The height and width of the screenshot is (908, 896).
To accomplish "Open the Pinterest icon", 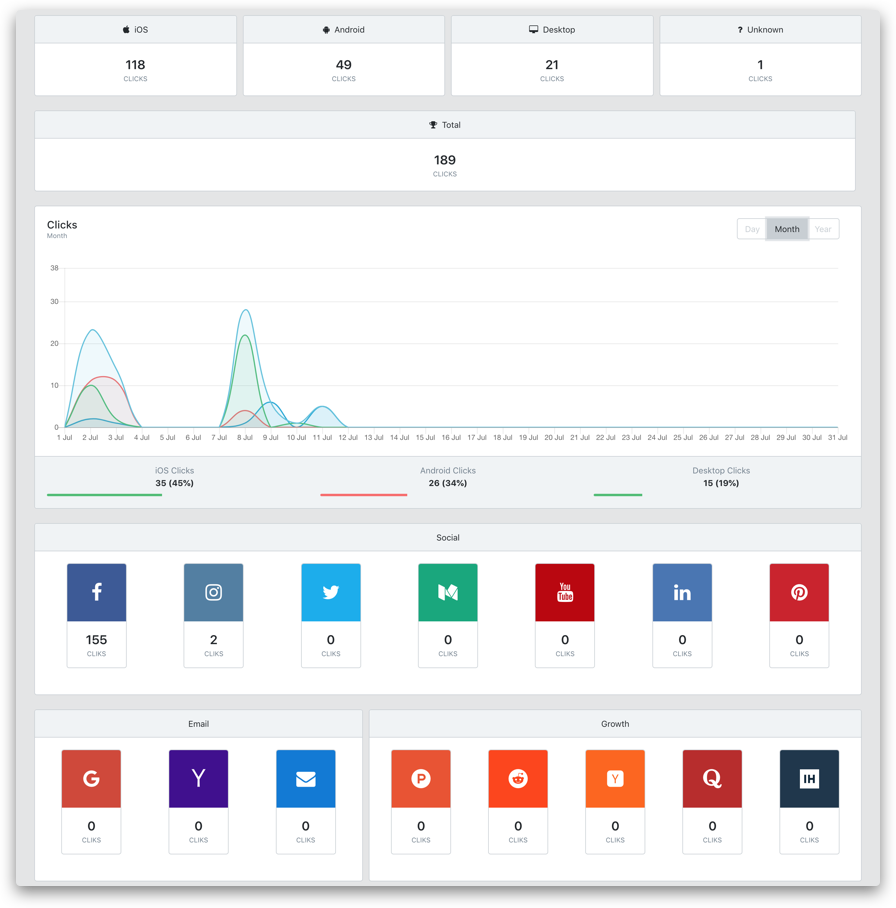I will [799, 592].
